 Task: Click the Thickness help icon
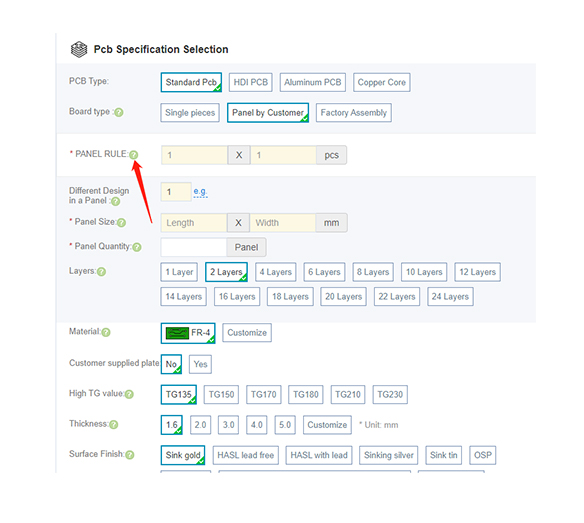pyautogui.click(x=114, y=425)
